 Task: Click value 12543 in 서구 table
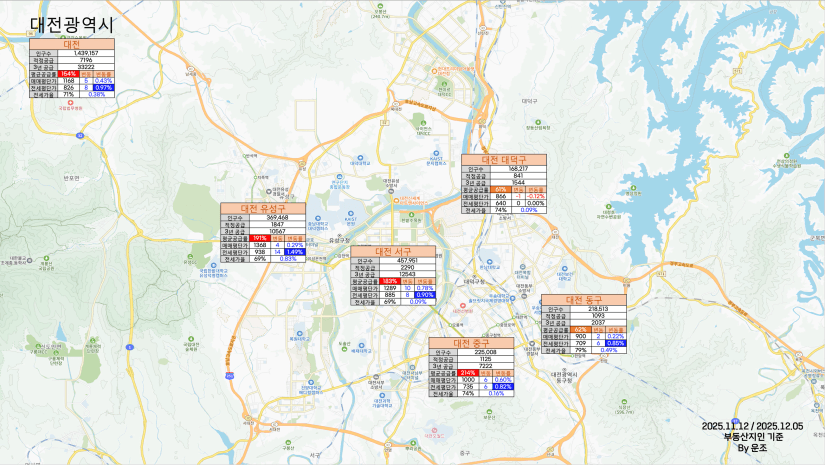[x=408, y=275]
